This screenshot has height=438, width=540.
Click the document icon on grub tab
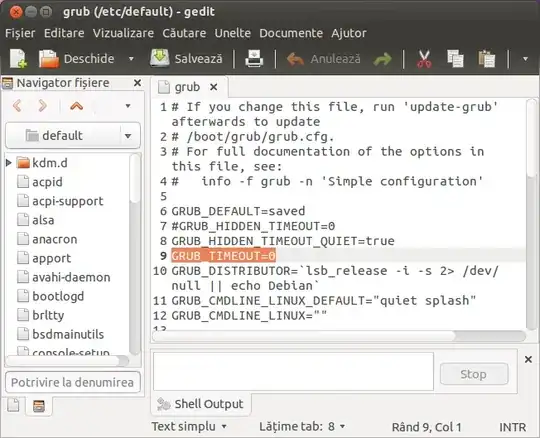pyautogui.click(x=164, y=87)
